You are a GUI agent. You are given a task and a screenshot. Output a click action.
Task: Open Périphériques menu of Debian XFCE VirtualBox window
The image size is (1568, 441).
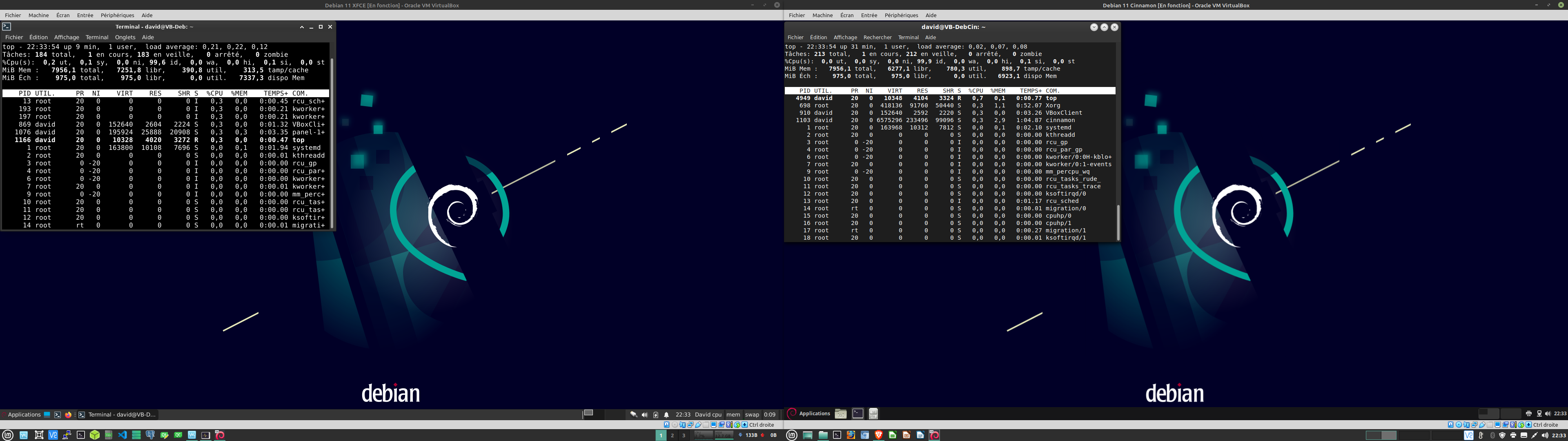tap(117, 15)
